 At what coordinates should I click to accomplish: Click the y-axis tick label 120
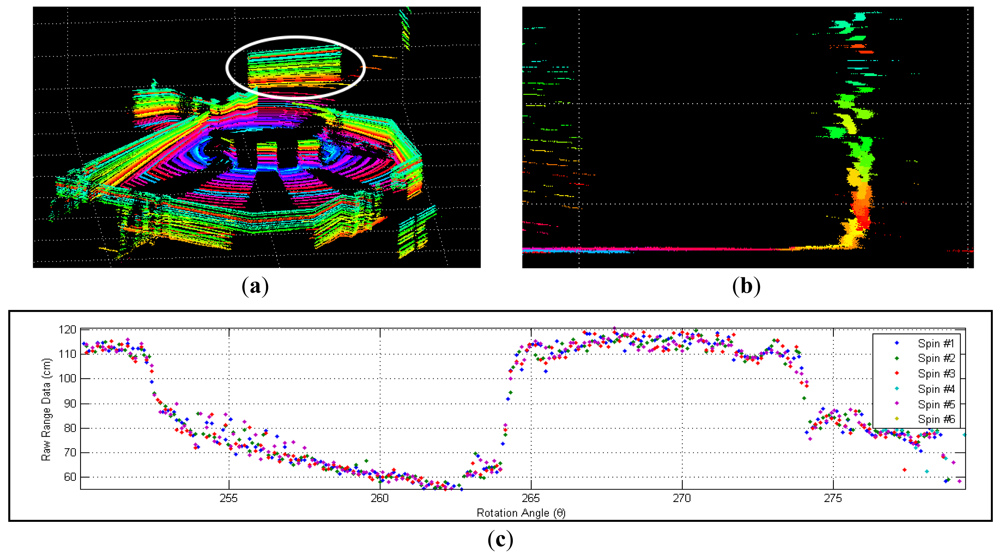pyautogui.click(x=68, y=330)
